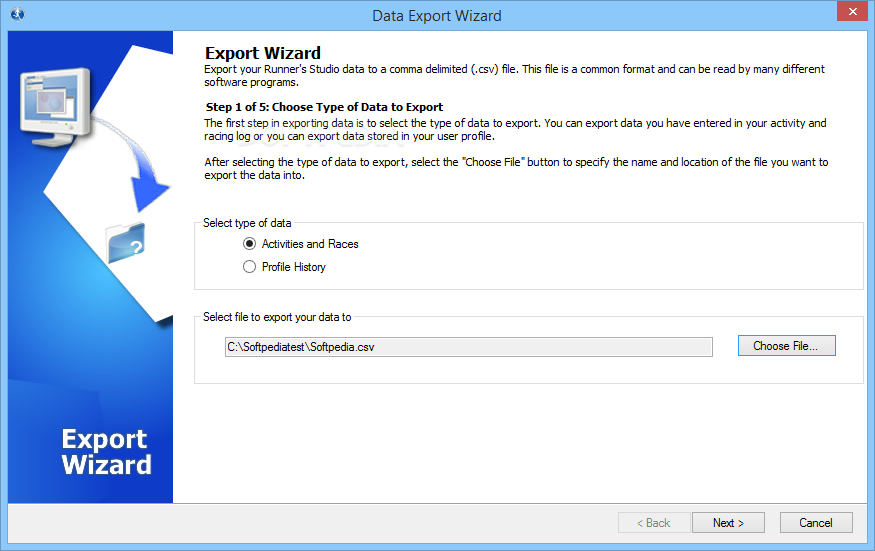The width and height of the screenshot is (875, 551).
Task: Click the Data Export Wizard title text
Action: (x=437, y=16)
